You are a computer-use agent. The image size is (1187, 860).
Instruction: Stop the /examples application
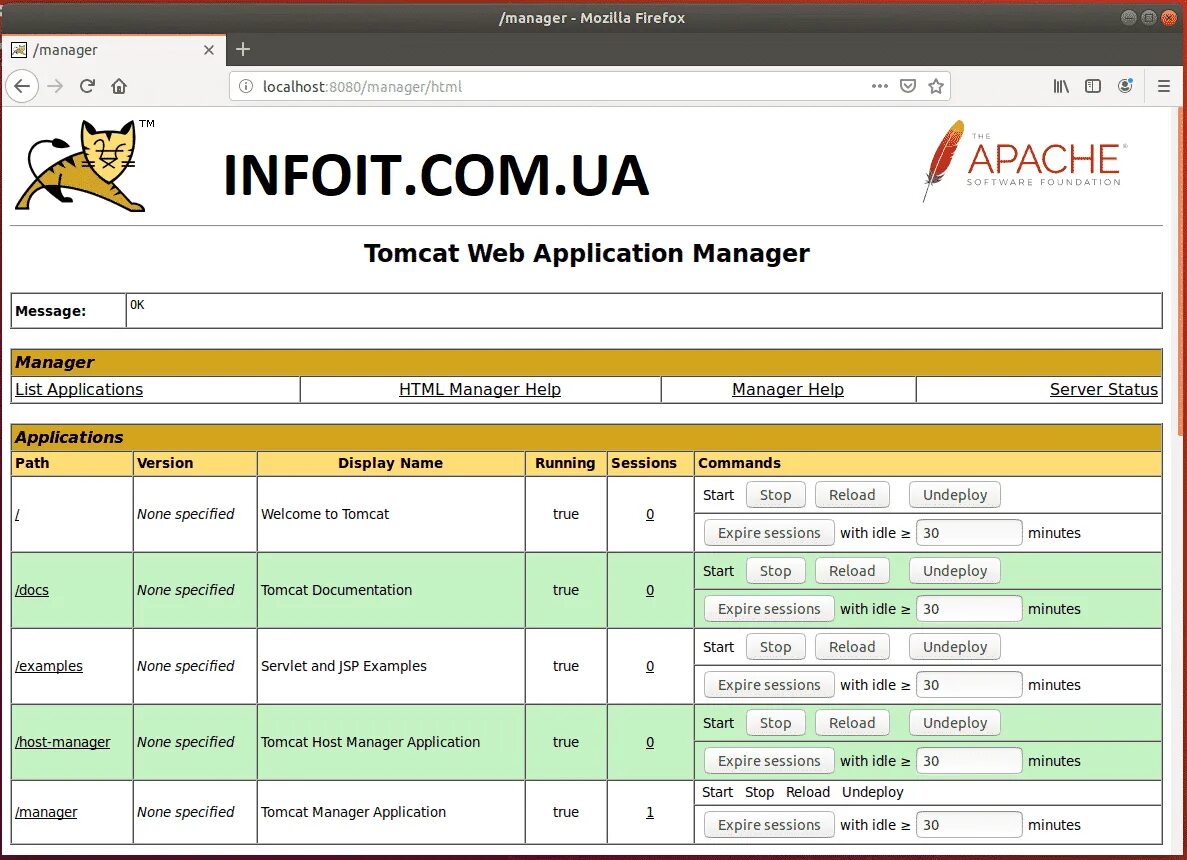776,647
